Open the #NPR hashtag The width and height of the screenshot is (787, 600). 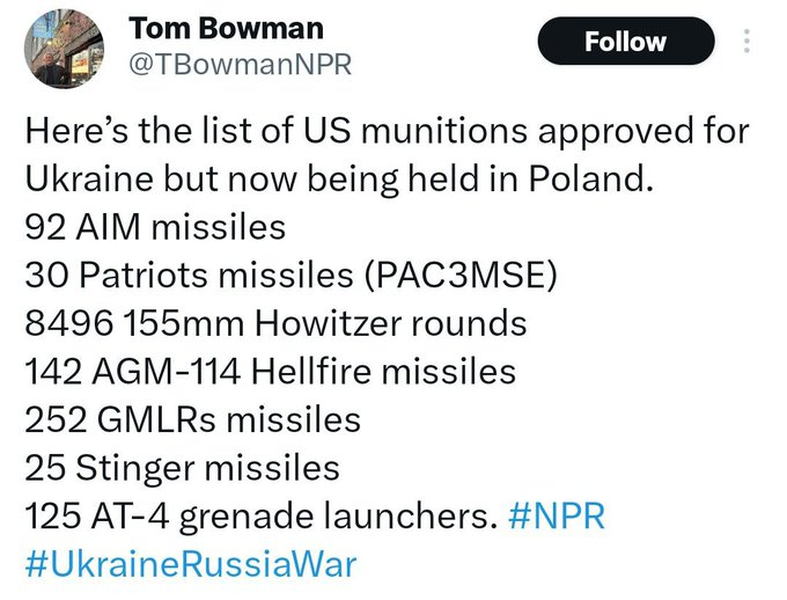pos(557,516)
